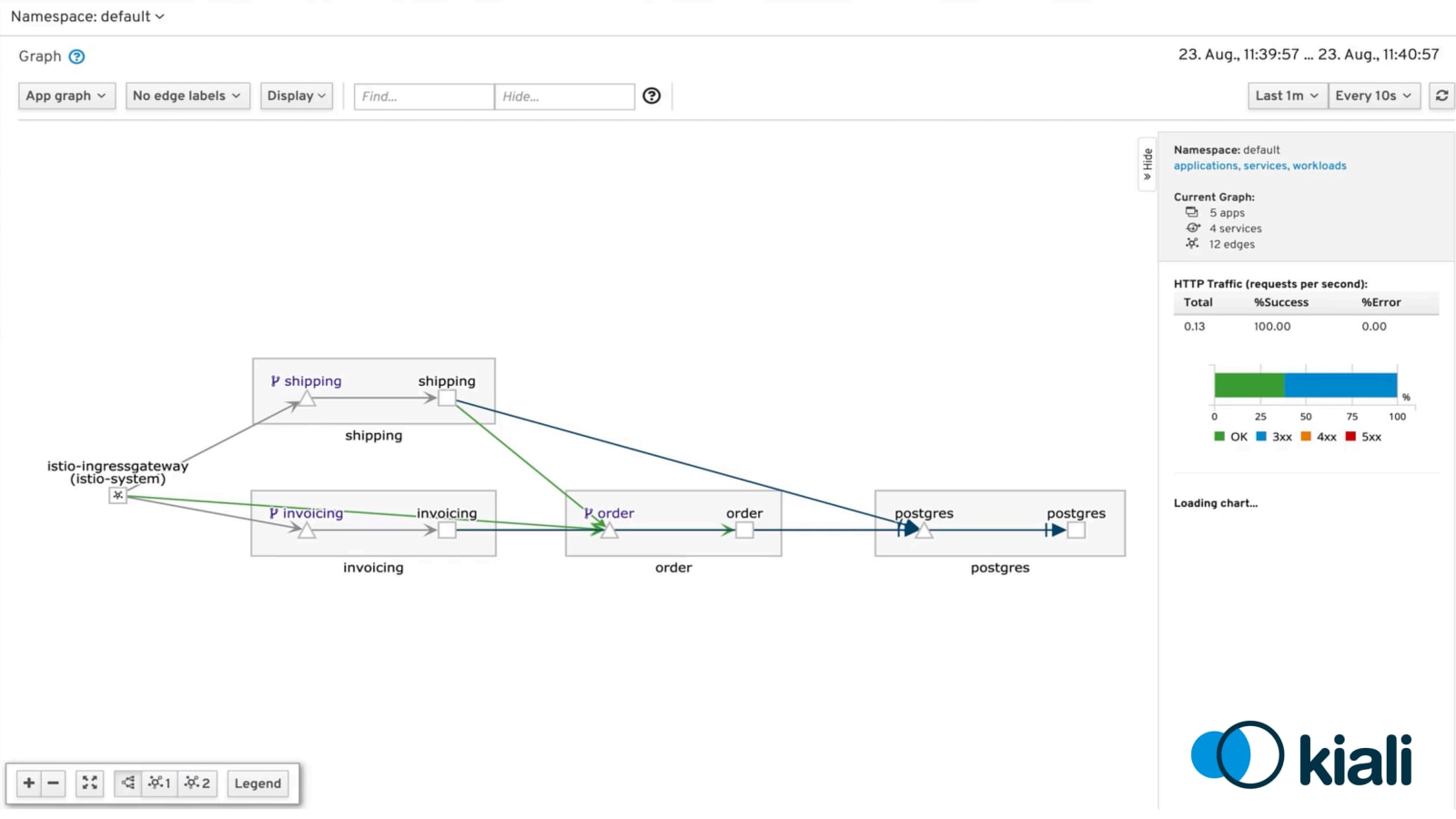Screen dimensions: 1456x819
Task: Click the Total value 0.13
Action: click(1194, 326)
